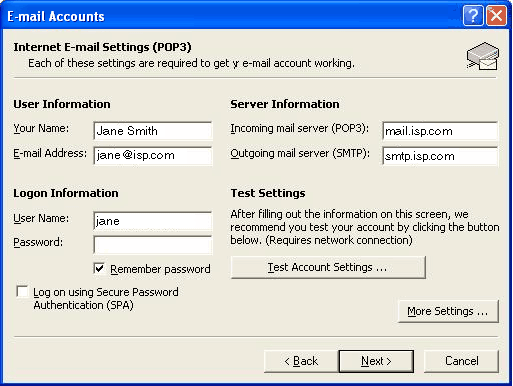
Task: Click the User Name label
Action: point(41,218)
